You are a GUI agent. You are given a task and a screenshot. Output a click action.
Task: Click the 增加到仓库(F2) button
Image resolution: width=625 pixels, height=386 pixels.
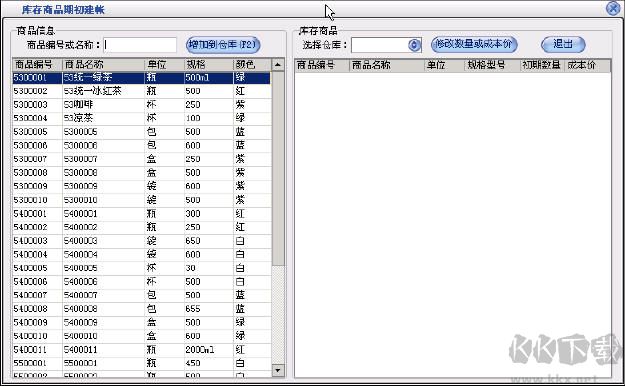click(223, 45)
